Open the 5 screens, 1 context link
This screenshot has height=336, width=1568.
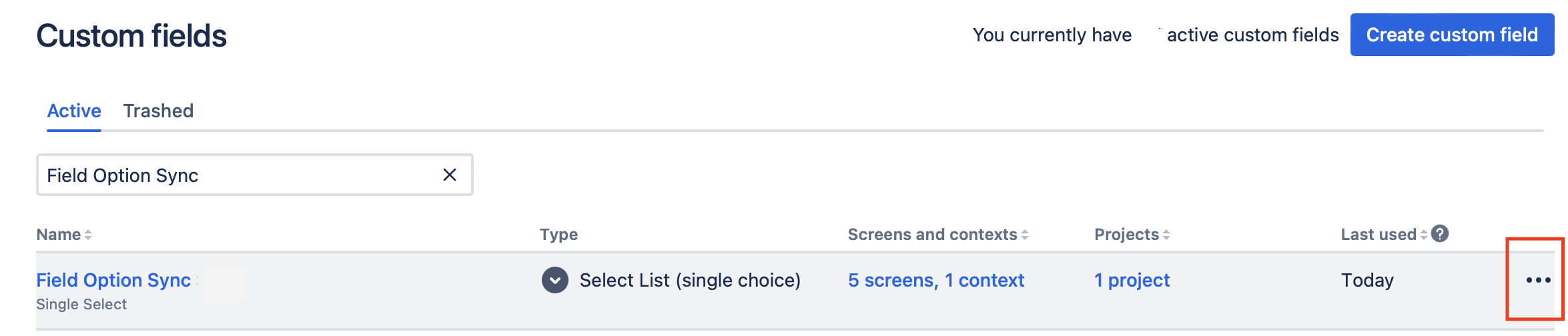click(935, 280)
